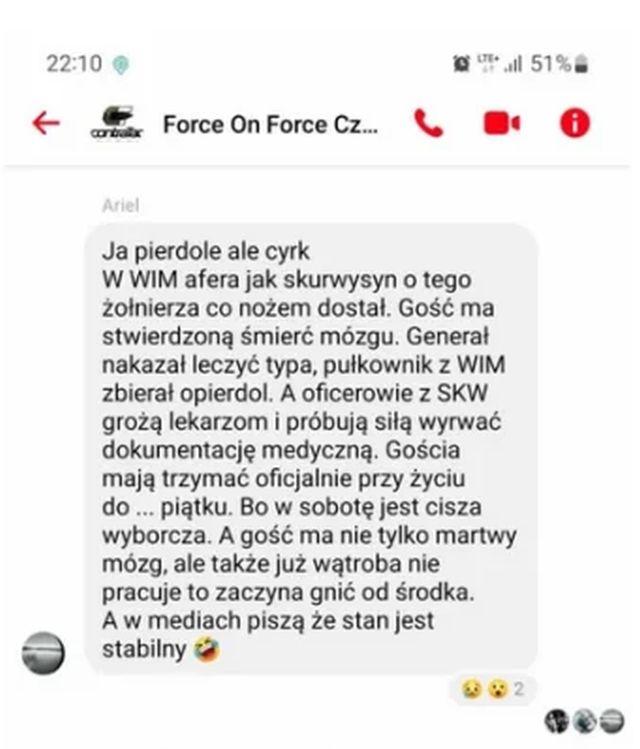Open conversation info with the red i icon
Viewport: 640px width, 749px height.
click(575, 123)
